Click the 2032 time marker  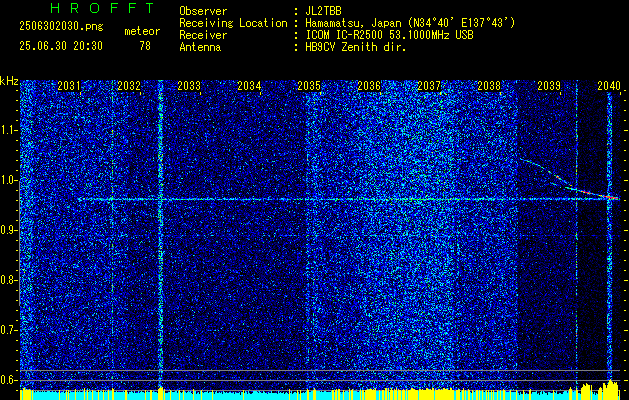point(129,85)
